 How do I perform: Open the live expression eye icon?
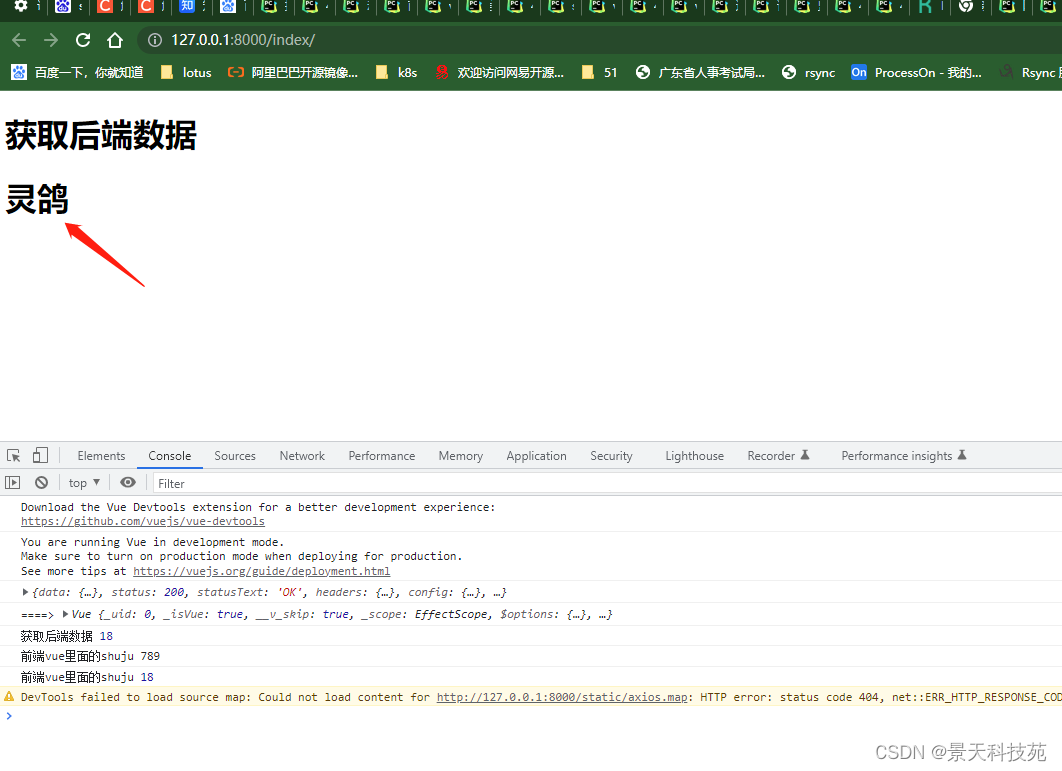pos(128,483)
